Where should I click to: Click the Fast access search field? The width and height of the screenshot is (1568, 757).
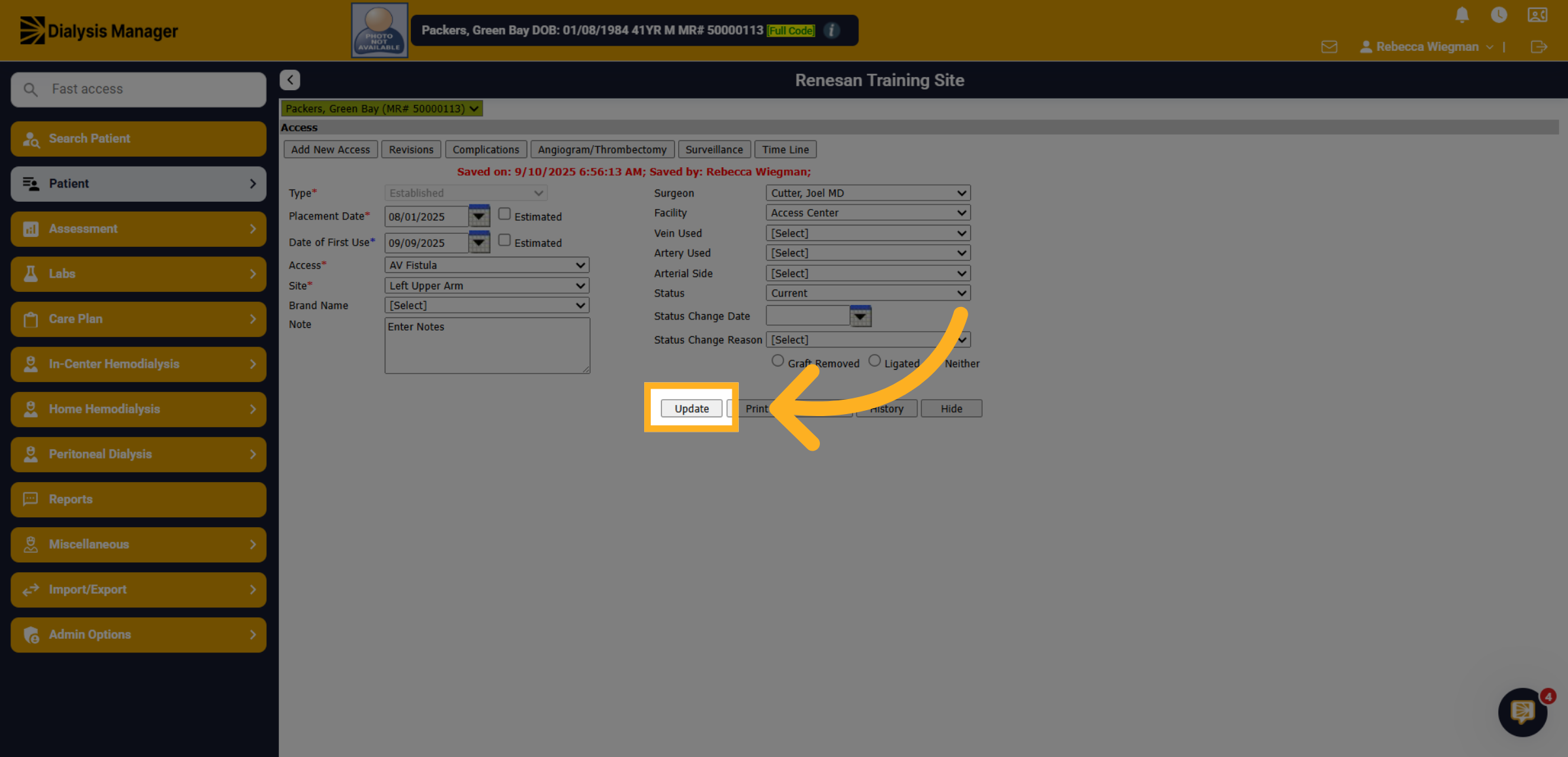139,89
